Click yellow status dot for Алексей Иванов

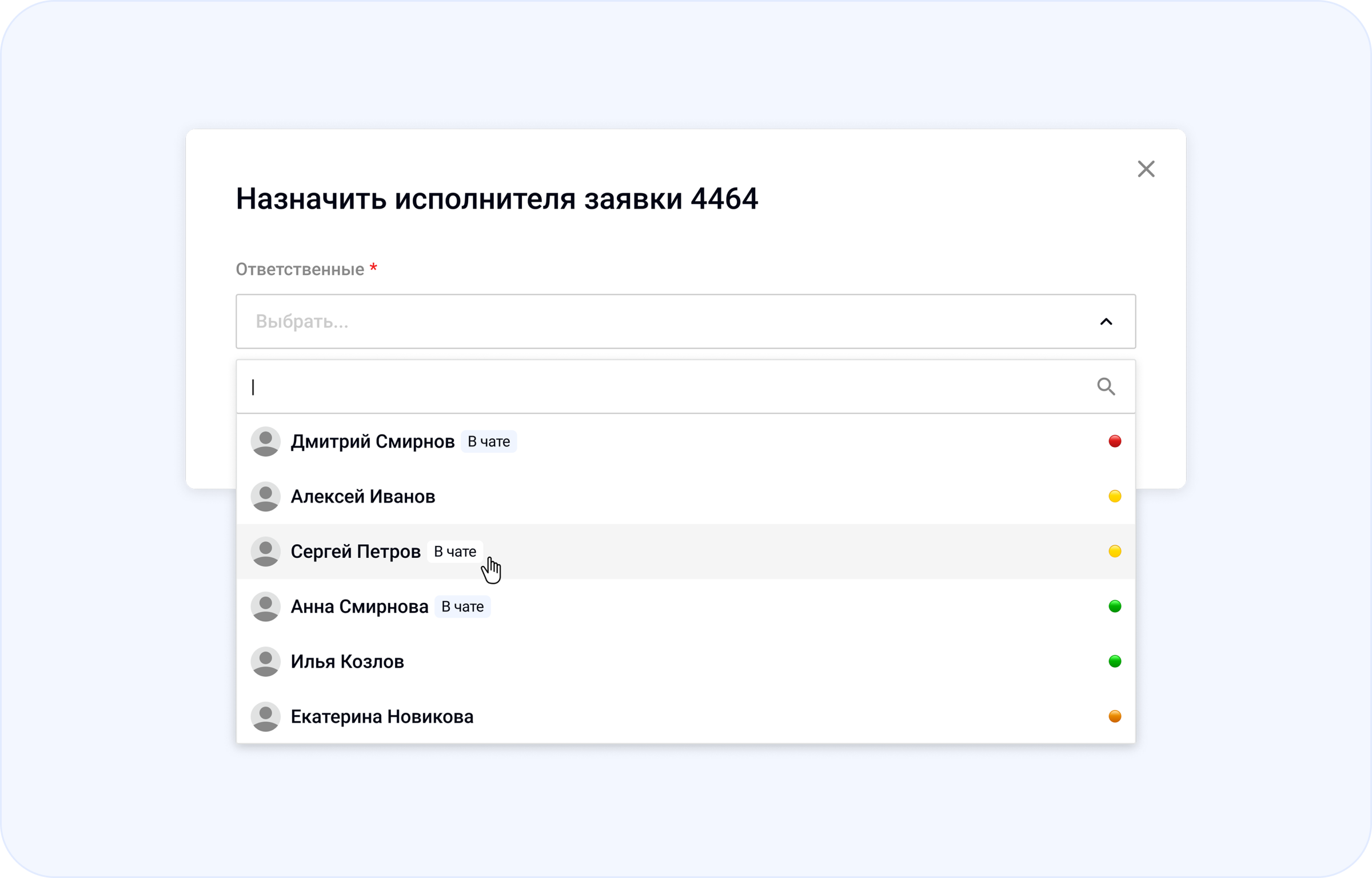point(1115,496)
